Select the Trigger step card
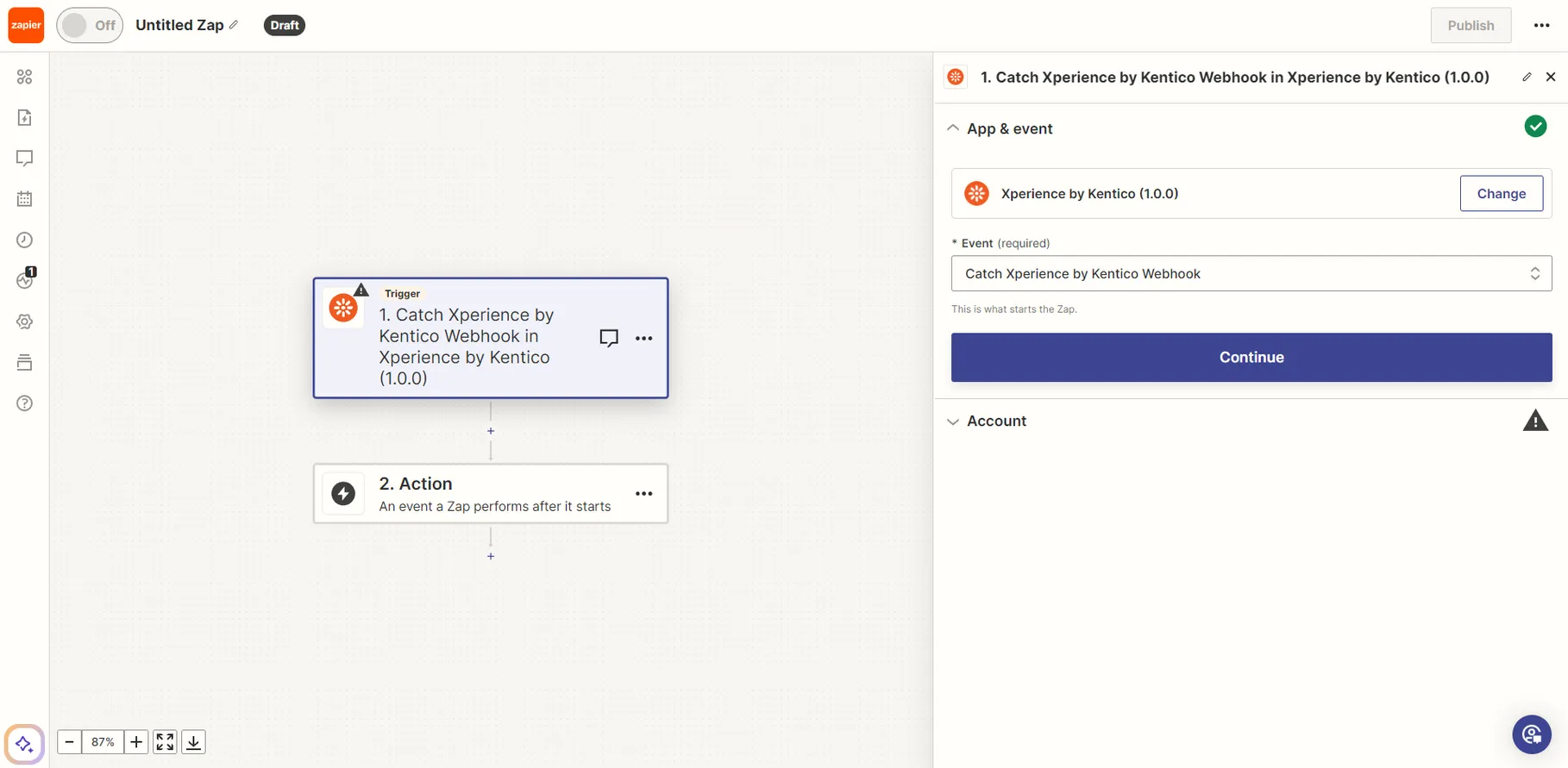The height and width of the screenshot is (768, 1568). [x=491, y=338]
